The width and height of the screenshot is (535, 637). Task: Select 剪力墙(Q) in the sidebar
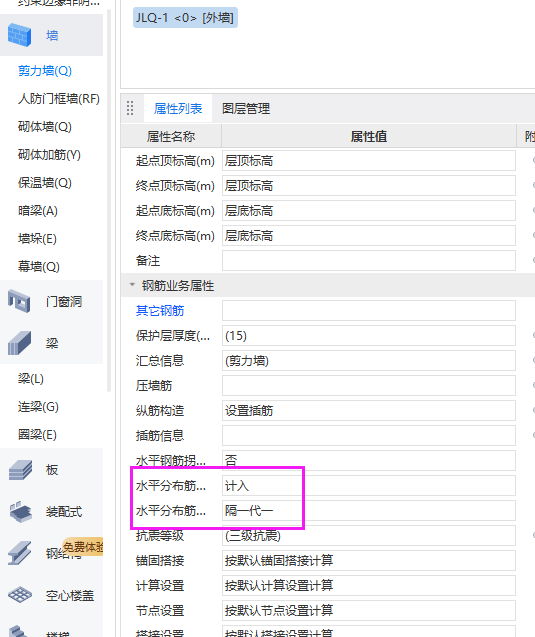pyautogui.click(x=45, y=71)
